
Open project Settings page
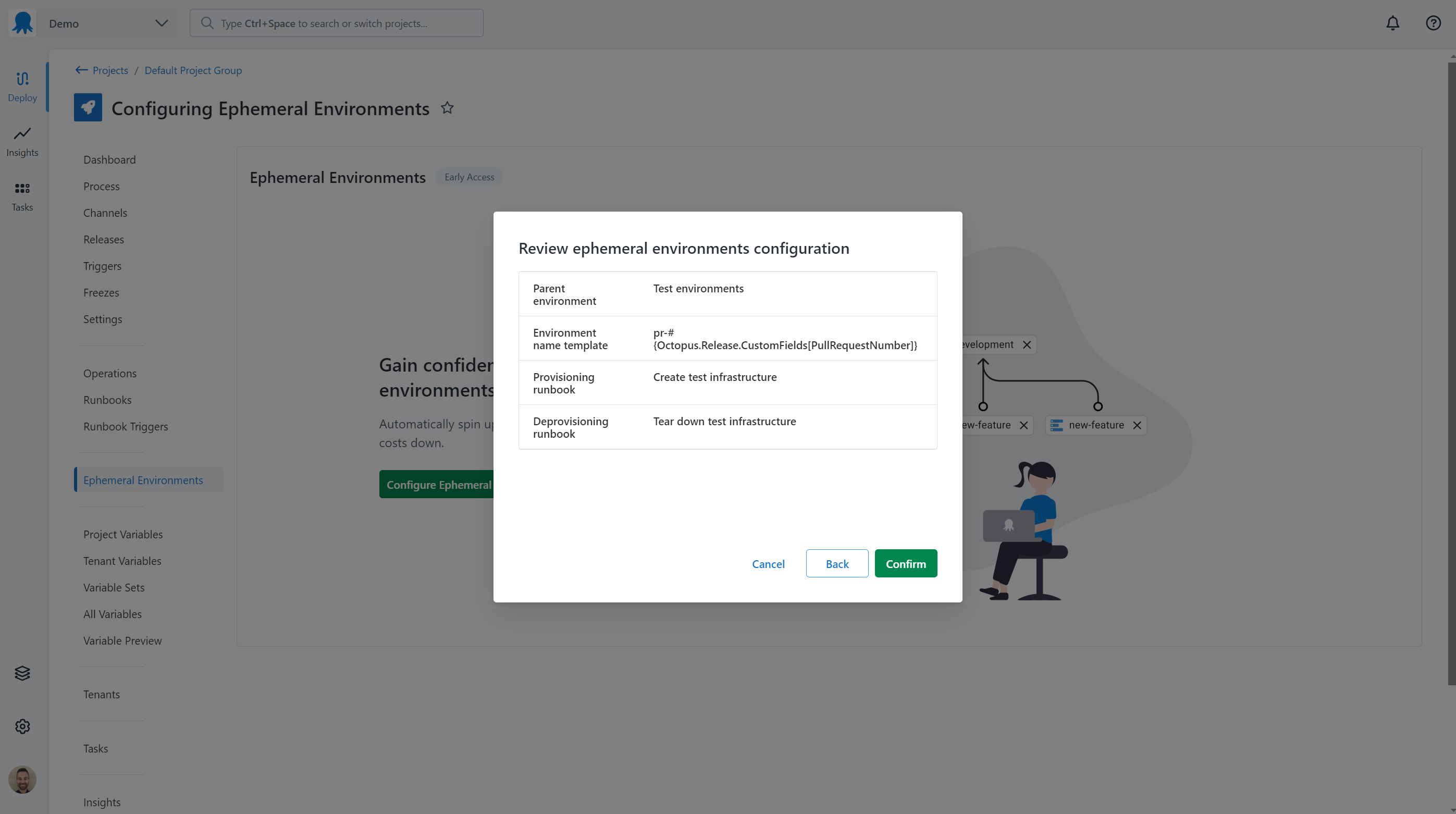point(103,319)
